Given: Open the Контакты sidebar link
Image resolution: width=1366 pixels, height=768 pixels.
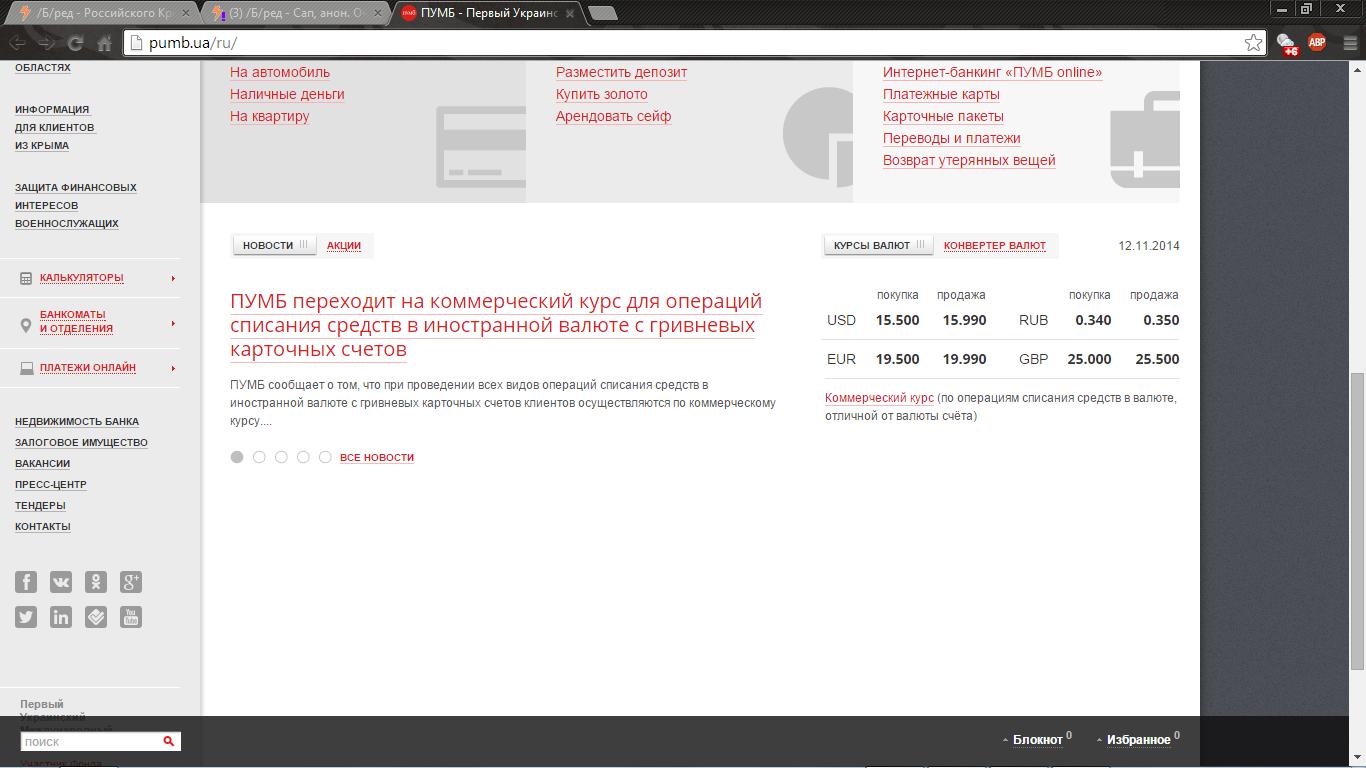Looking at the screenshot, I should pos(43,527).
